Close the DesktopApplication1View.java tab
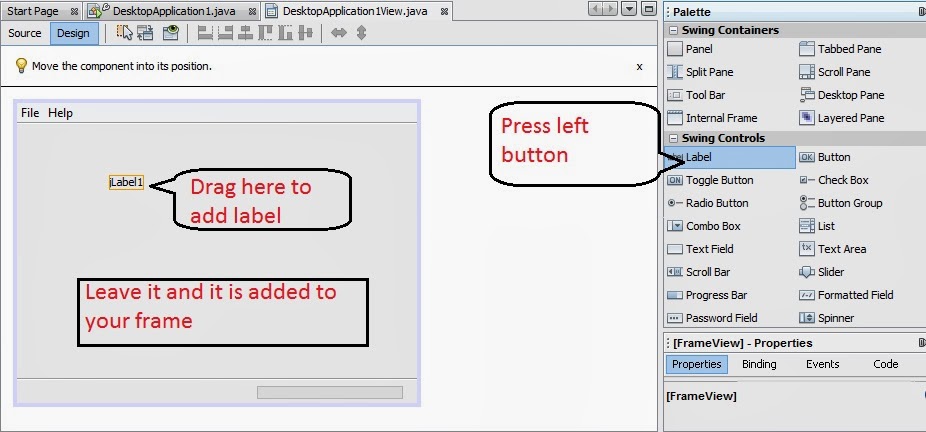The width and height of the screenshot is (926, 432). coord(445,11)
